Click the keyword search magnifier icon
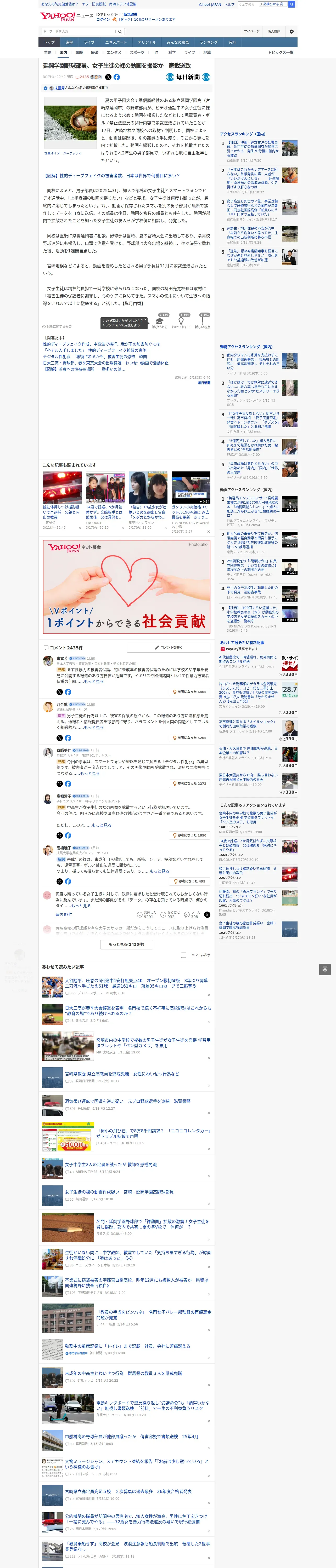This screenshot has height=1568, width=336. click(x=120, y=32)
